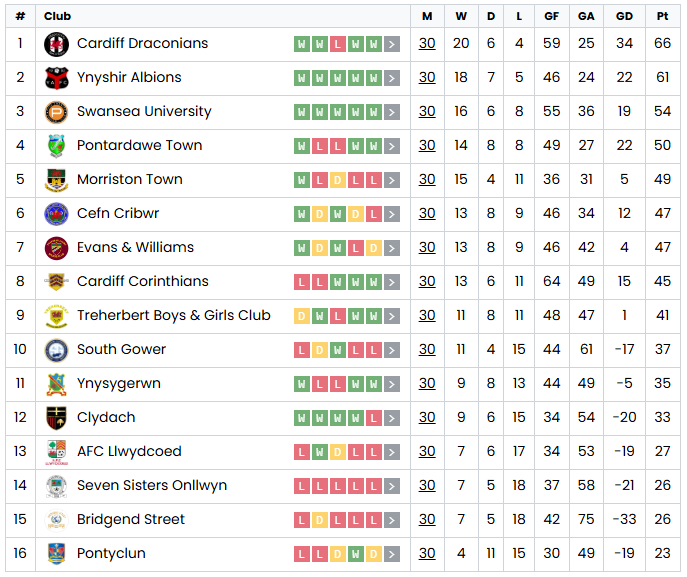Sort table by Pt column header

(662, 16)
